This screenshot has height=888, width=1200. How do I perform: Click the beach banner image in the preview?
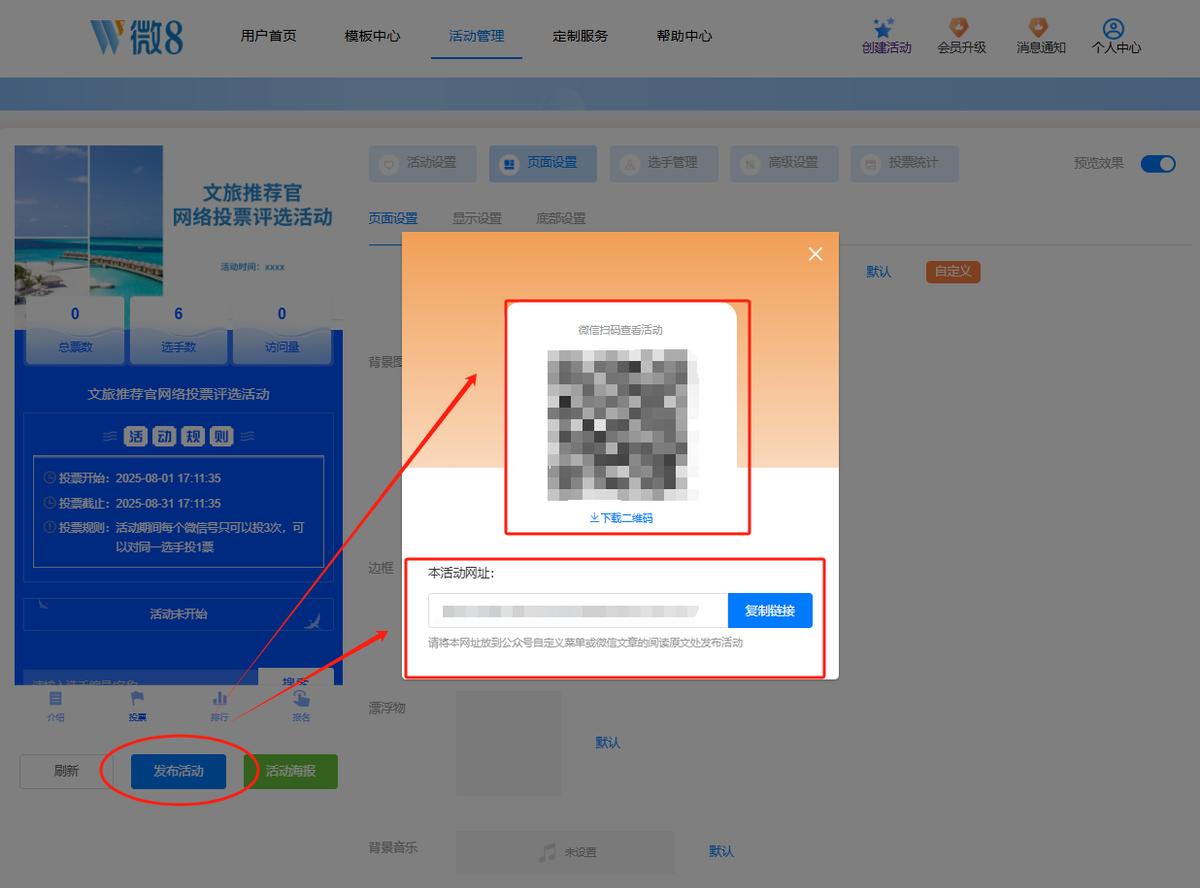click(89, 222)
